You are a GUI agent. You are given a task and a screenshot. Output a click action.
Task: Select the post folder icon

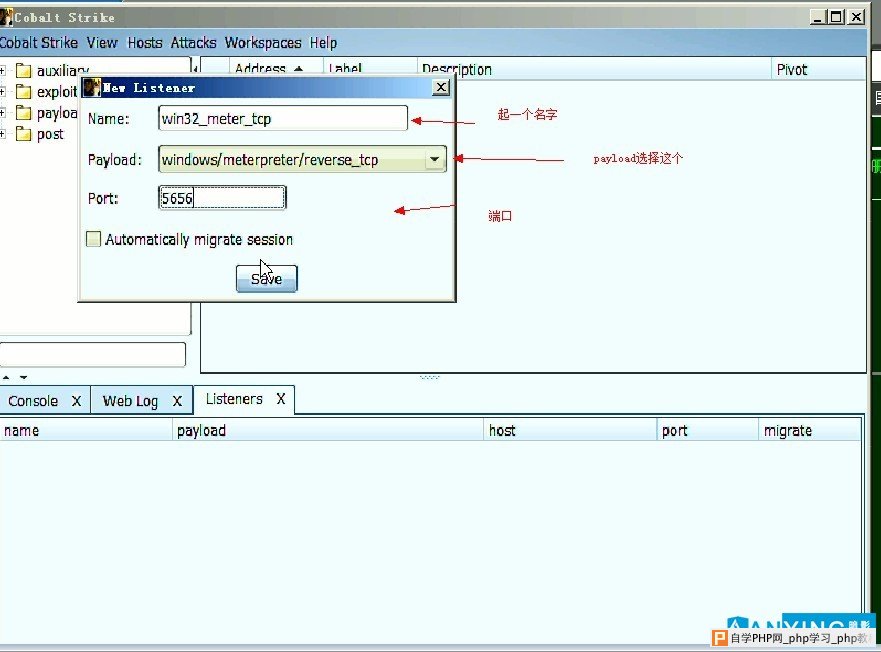(x=24, y=134)
